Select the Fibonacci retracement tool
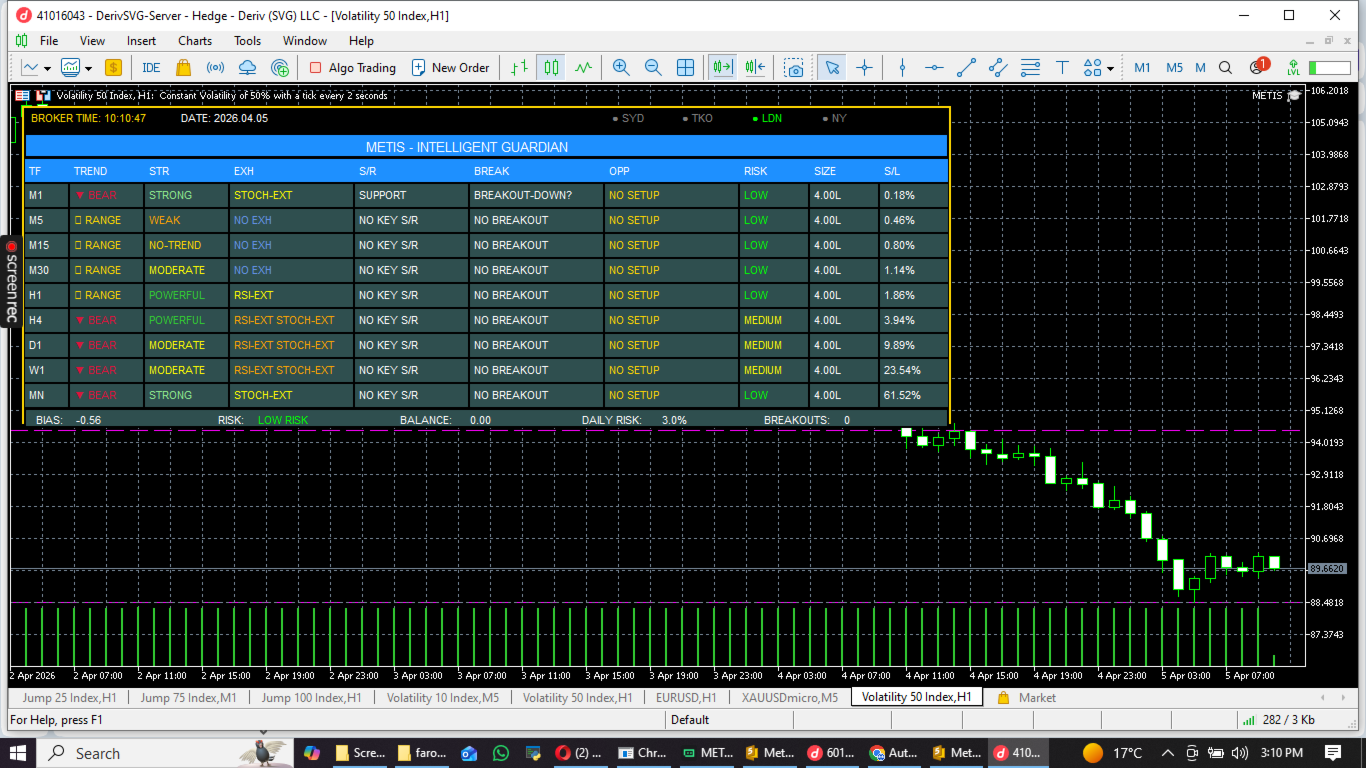1366x768 pixels. [x=1030, y=68]
